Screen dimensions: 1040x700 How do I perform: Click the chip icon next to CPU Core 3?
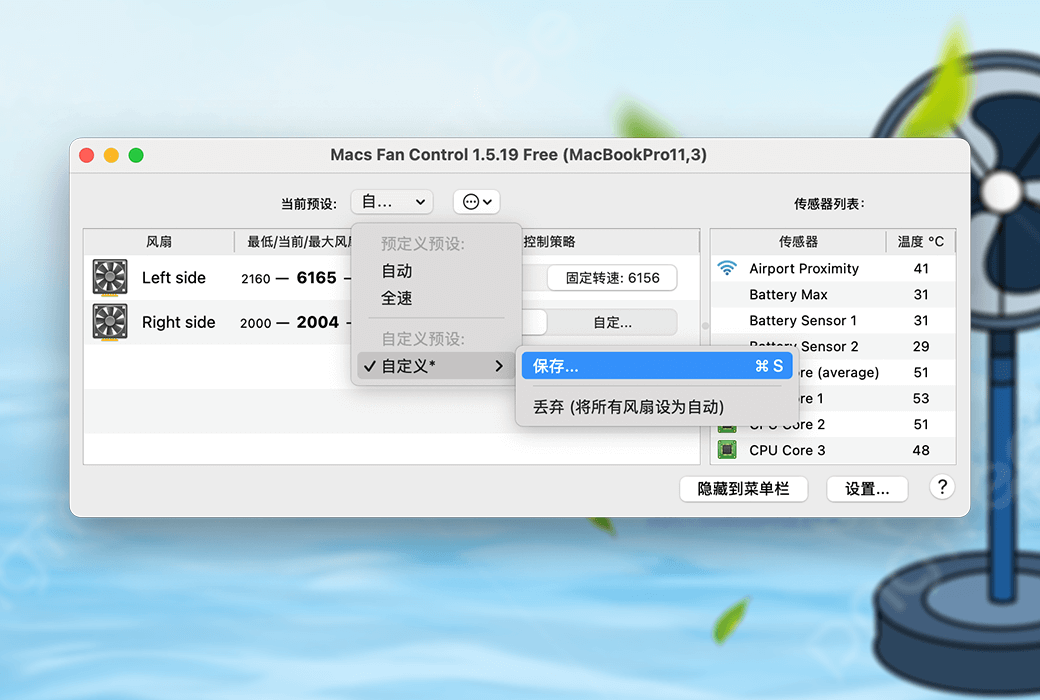(x=728, y=450)
